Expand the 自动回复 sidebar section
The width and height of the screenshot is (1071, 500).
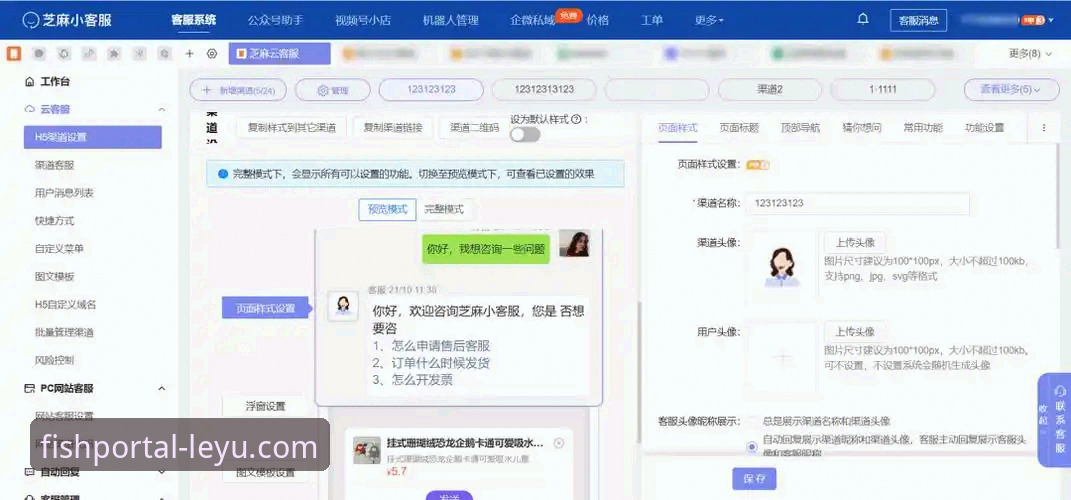[162, 472]
